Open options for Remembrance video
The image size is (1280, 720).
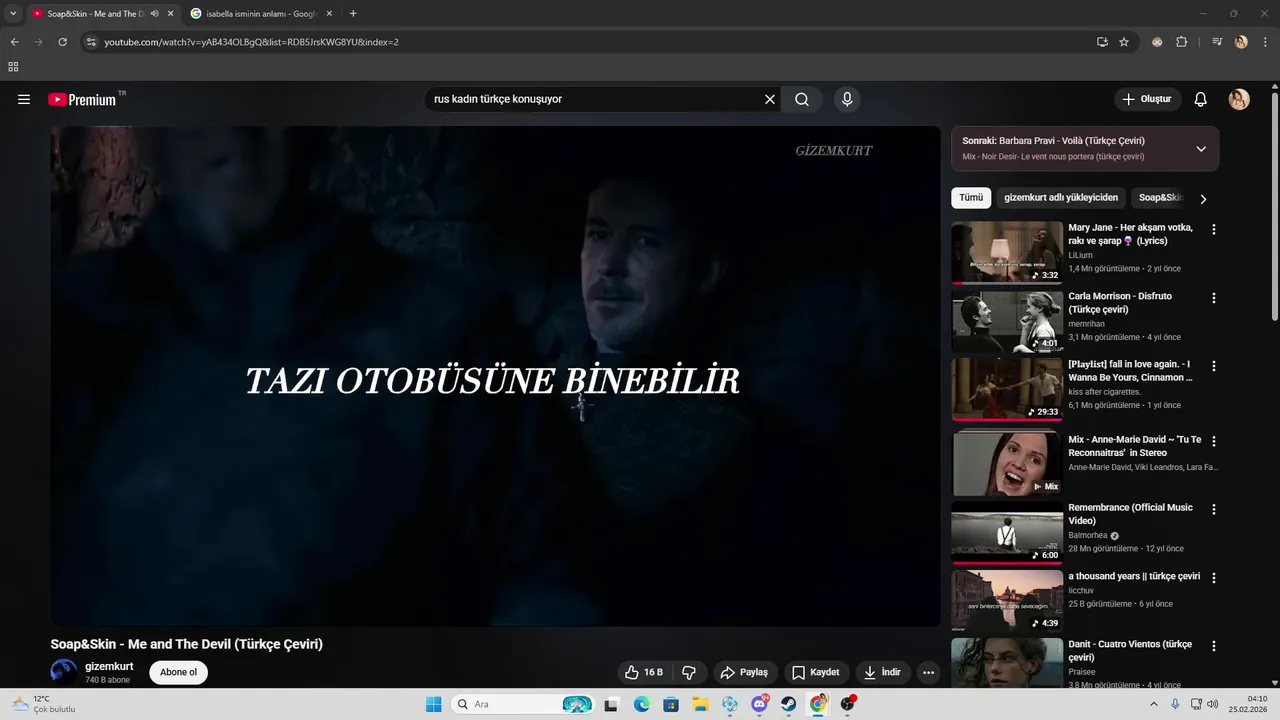[1214, 509]
